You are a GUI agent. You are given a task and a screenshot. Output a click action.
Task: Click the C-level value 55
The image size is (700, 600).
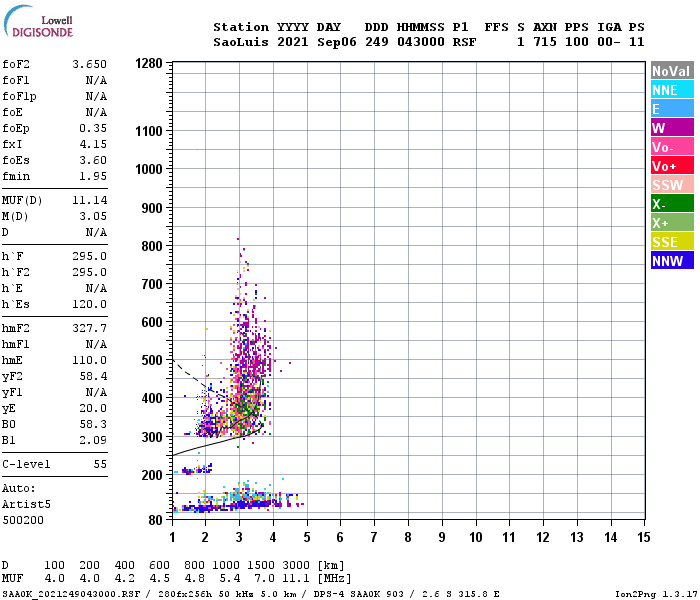(x=100, y=464)
